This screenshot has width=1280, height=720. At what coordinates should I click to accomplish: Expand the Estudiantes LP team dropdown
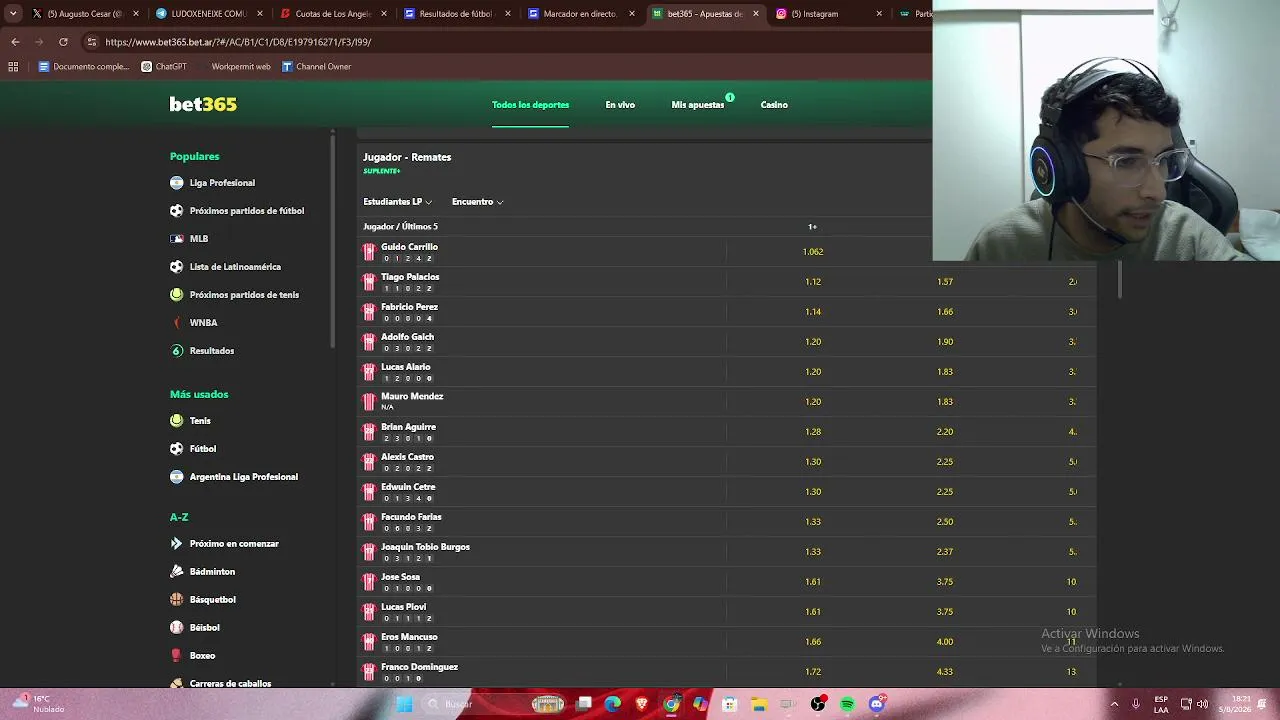pyautogui.click(x=398, y=202)
